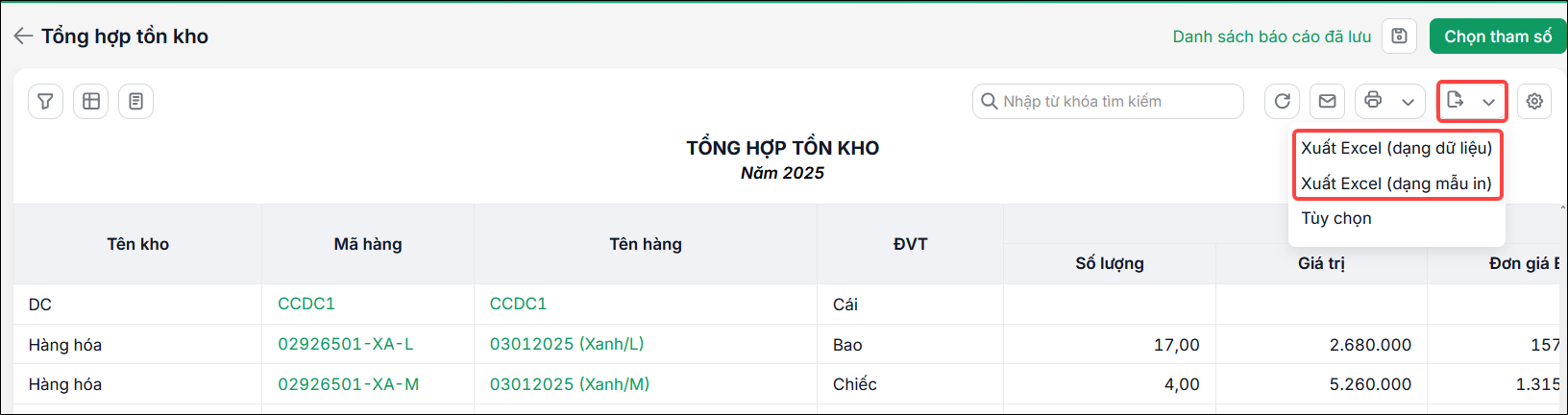Save report using the disk icon
This screenshot has width=1568, height=415.
1399,37
